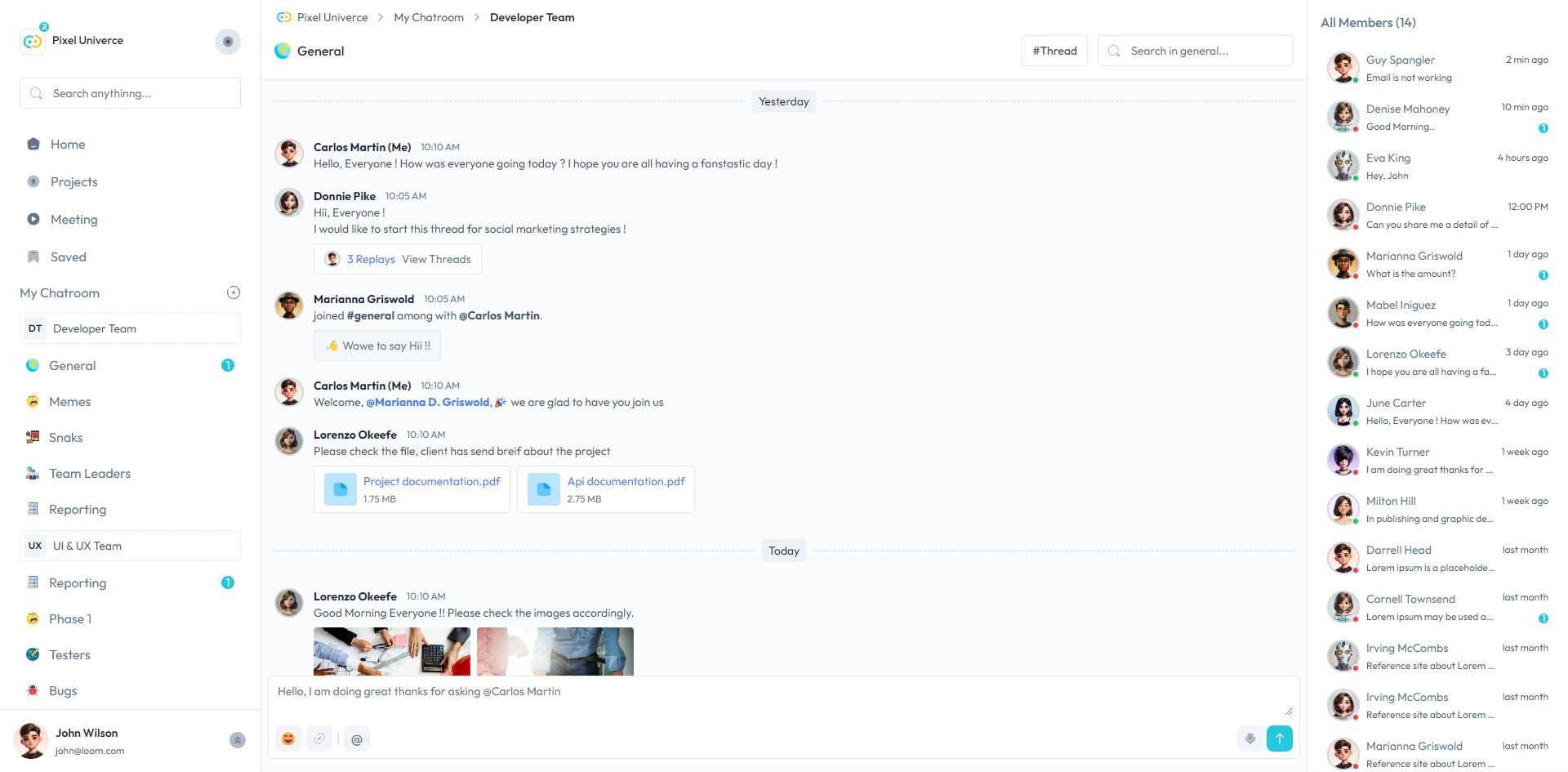Viewport: 1568px width, 772px height.
Task: Add a new chatroom with plus icon
Action: (x=233, y=292)
